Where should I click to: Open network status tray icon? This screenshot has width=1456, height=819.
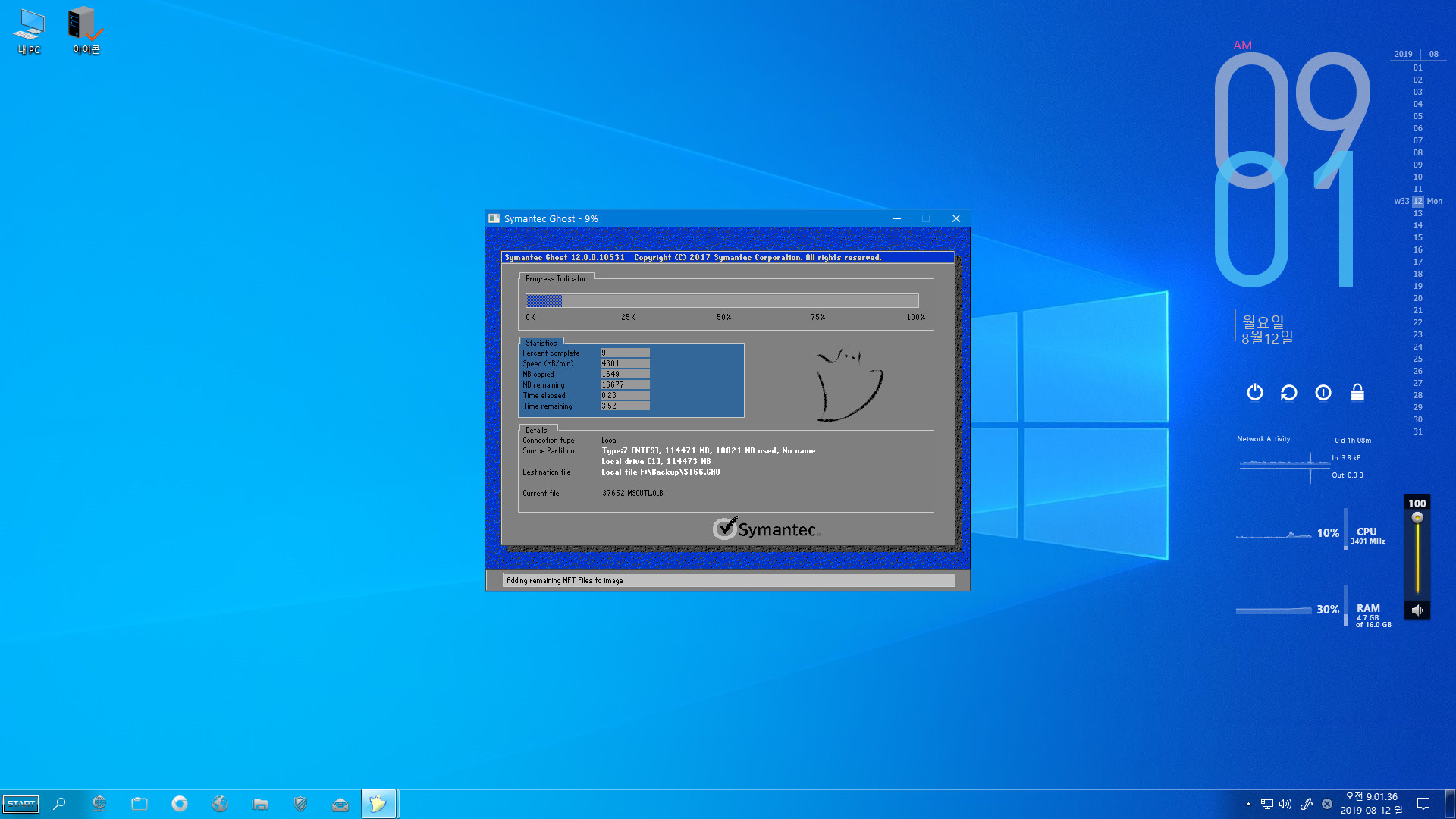[x=1267, y=804]
